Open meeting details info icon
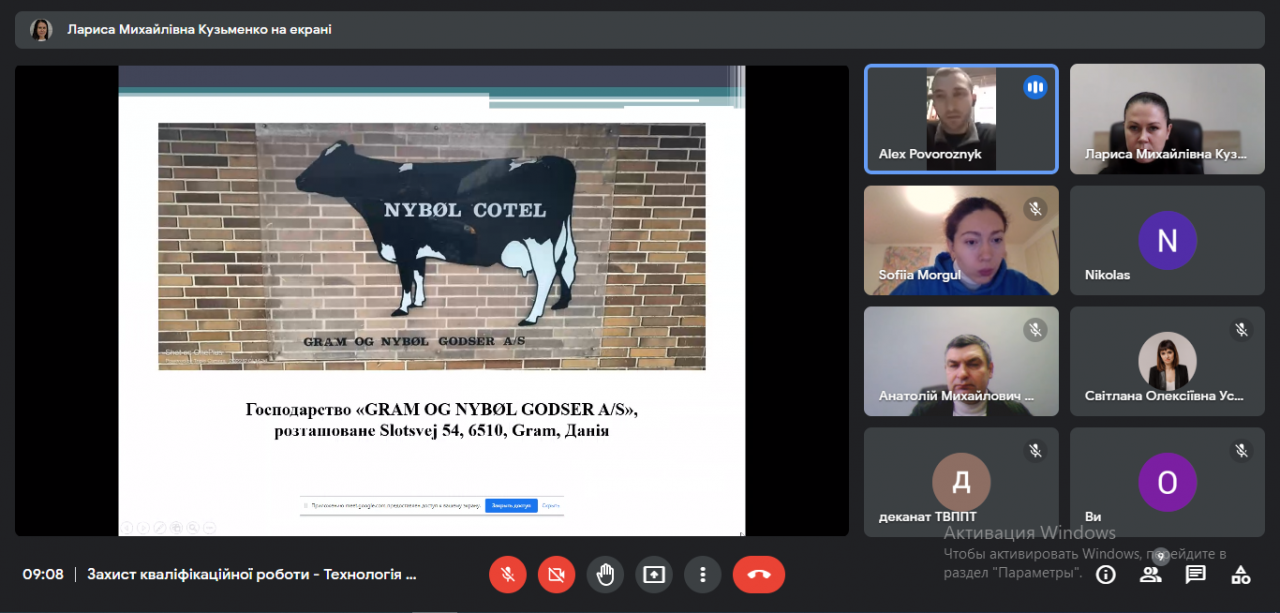Viewport: 1280px width, 613px height. (x=1106, y=574)
